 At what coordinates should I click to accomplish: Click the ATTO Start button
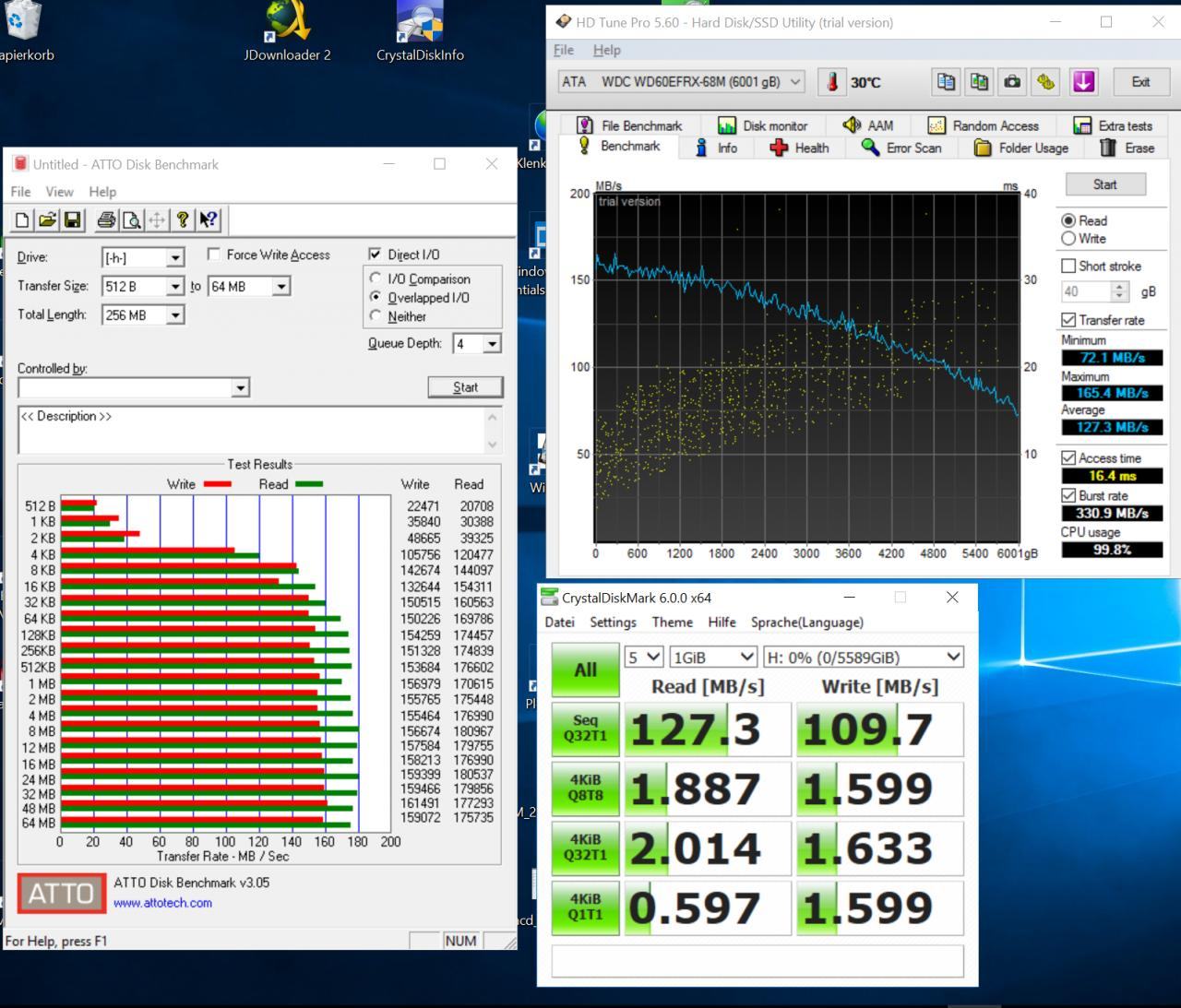click(465, 387)
